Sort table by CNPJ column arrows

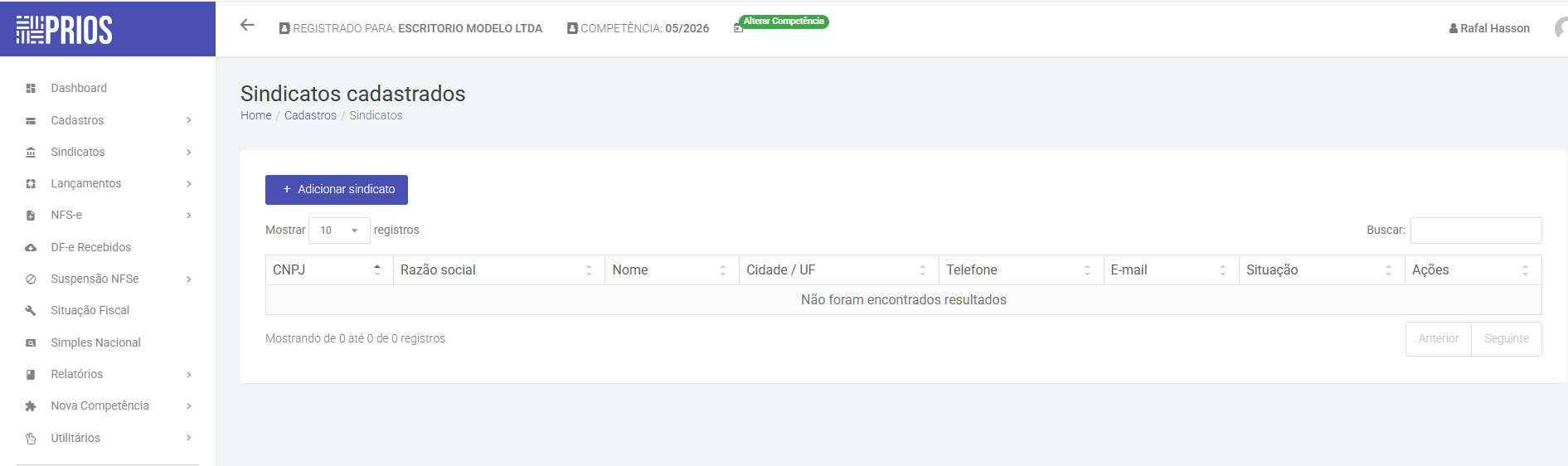coord(377,269)
